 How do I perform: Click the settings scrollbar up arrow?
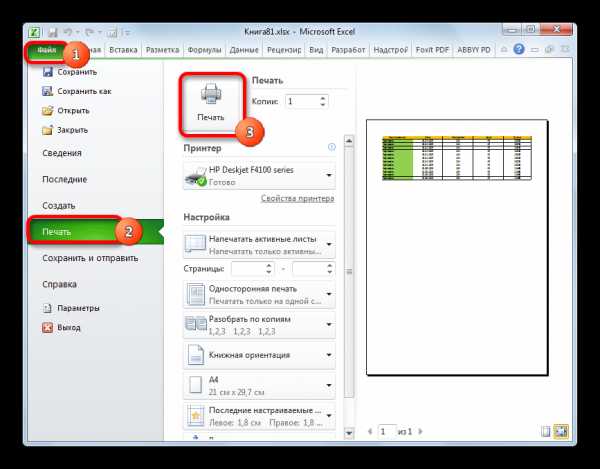349,141
